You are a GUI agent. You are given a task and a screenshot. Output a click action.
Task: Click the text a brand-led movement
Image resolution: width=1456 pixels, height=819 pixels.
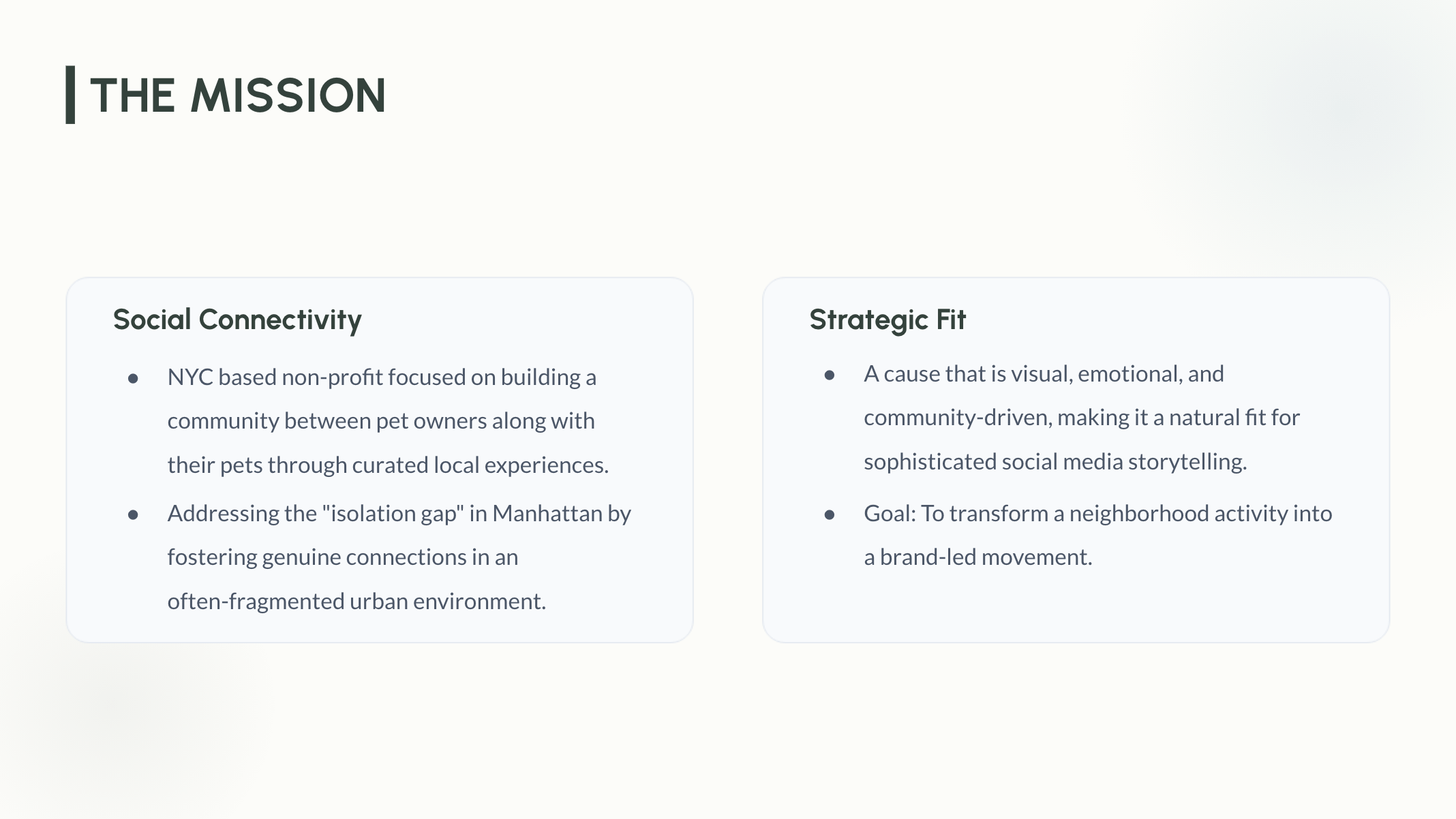point(978,557)
